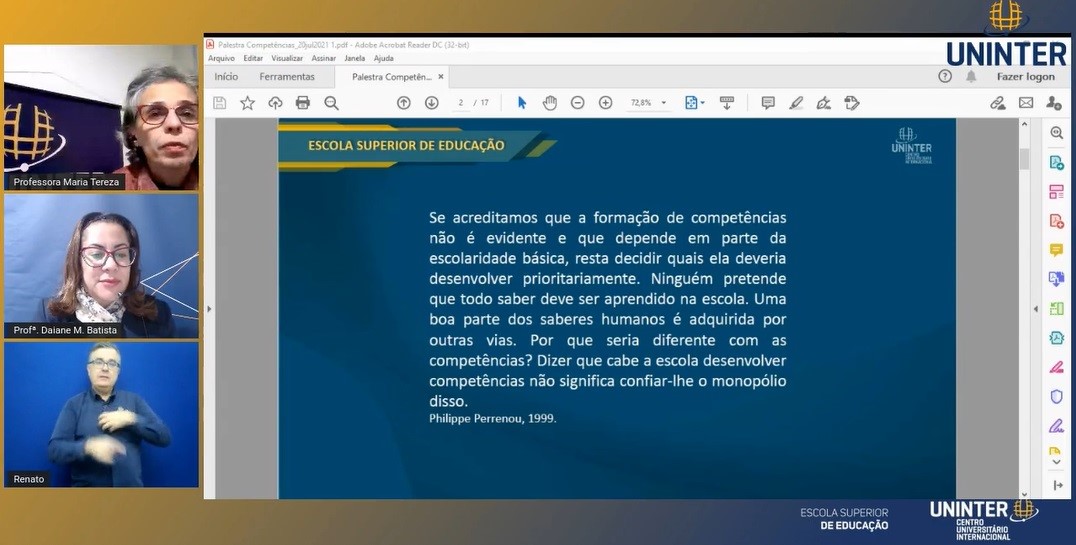
Task: Zoom out with the minus icon
Action: pyautogui.click(x=577, y=103)
